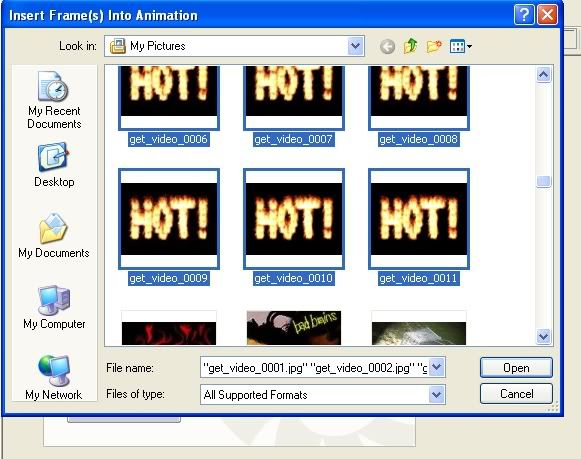Click the bad brains image thumbnail
The width and height of the screenshot is (581, 459).
click(294, 328)
